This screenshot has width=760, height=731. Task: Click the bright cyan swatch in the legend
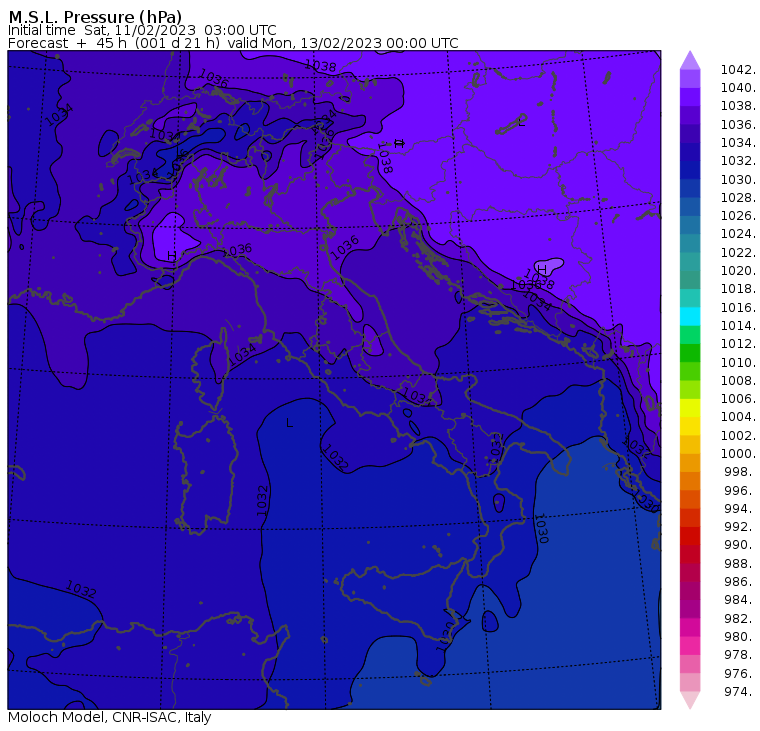pyautogui.click(x=690, y=317)
